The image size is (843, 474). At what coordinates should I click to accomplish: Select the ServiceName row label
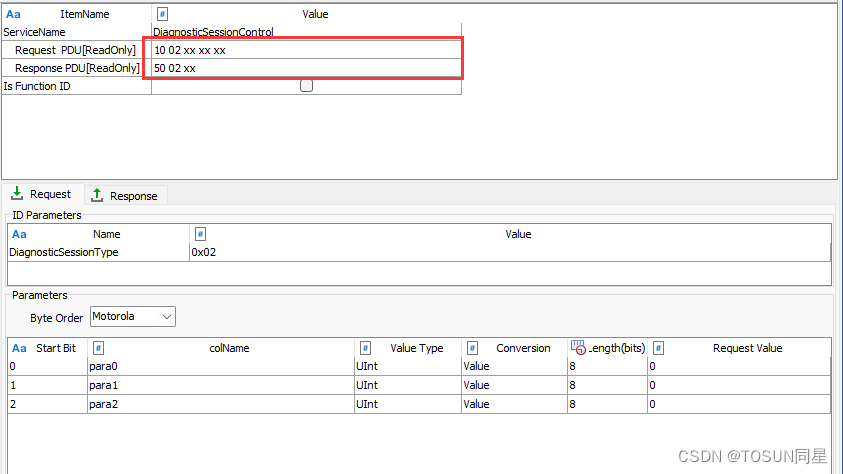[34, 32]
